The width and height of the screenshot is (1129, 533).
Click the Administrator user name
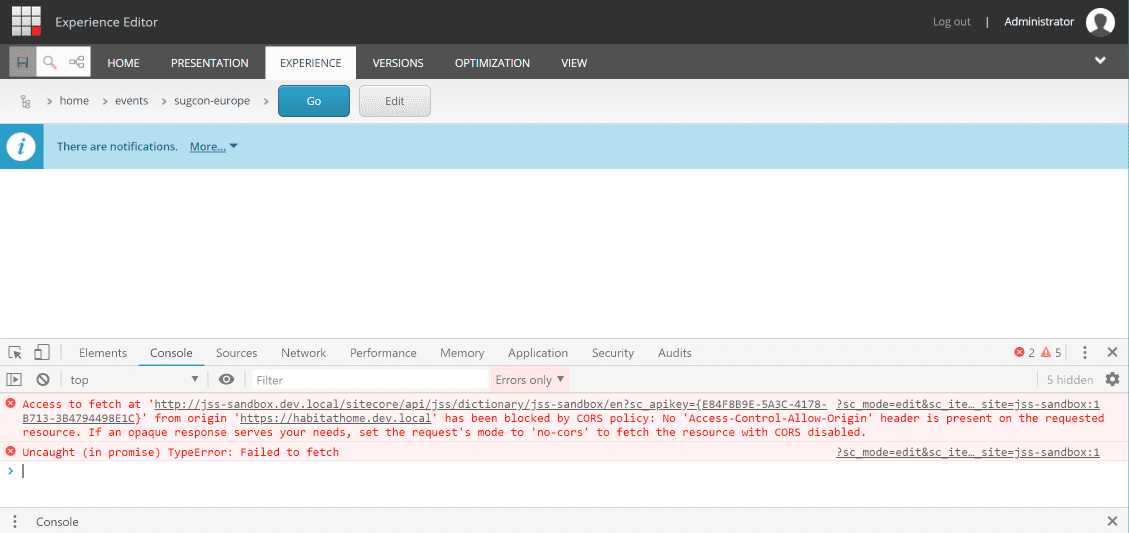pos(1039,22)
